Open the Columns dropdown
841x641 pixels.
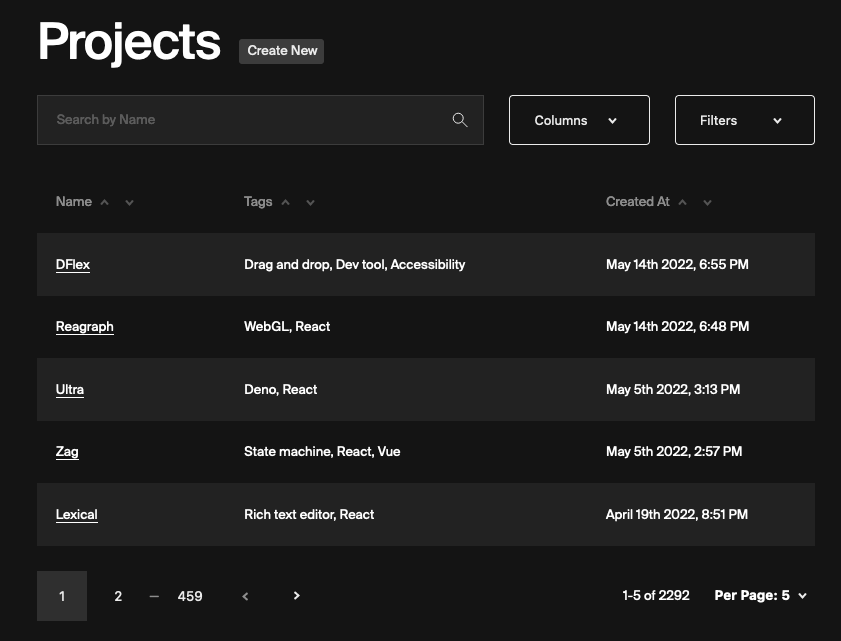(579, 120)
